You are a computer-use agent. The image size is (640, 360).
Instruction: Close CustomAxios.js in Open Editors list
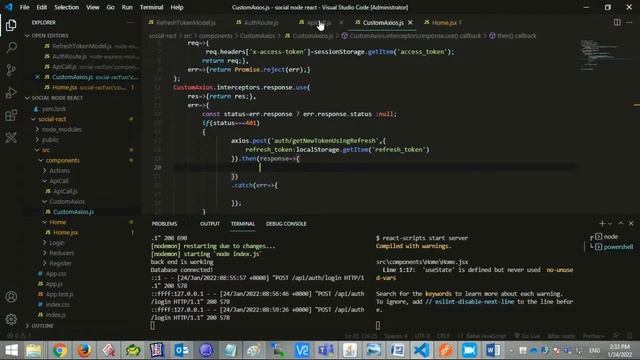[x=37, y=77]
